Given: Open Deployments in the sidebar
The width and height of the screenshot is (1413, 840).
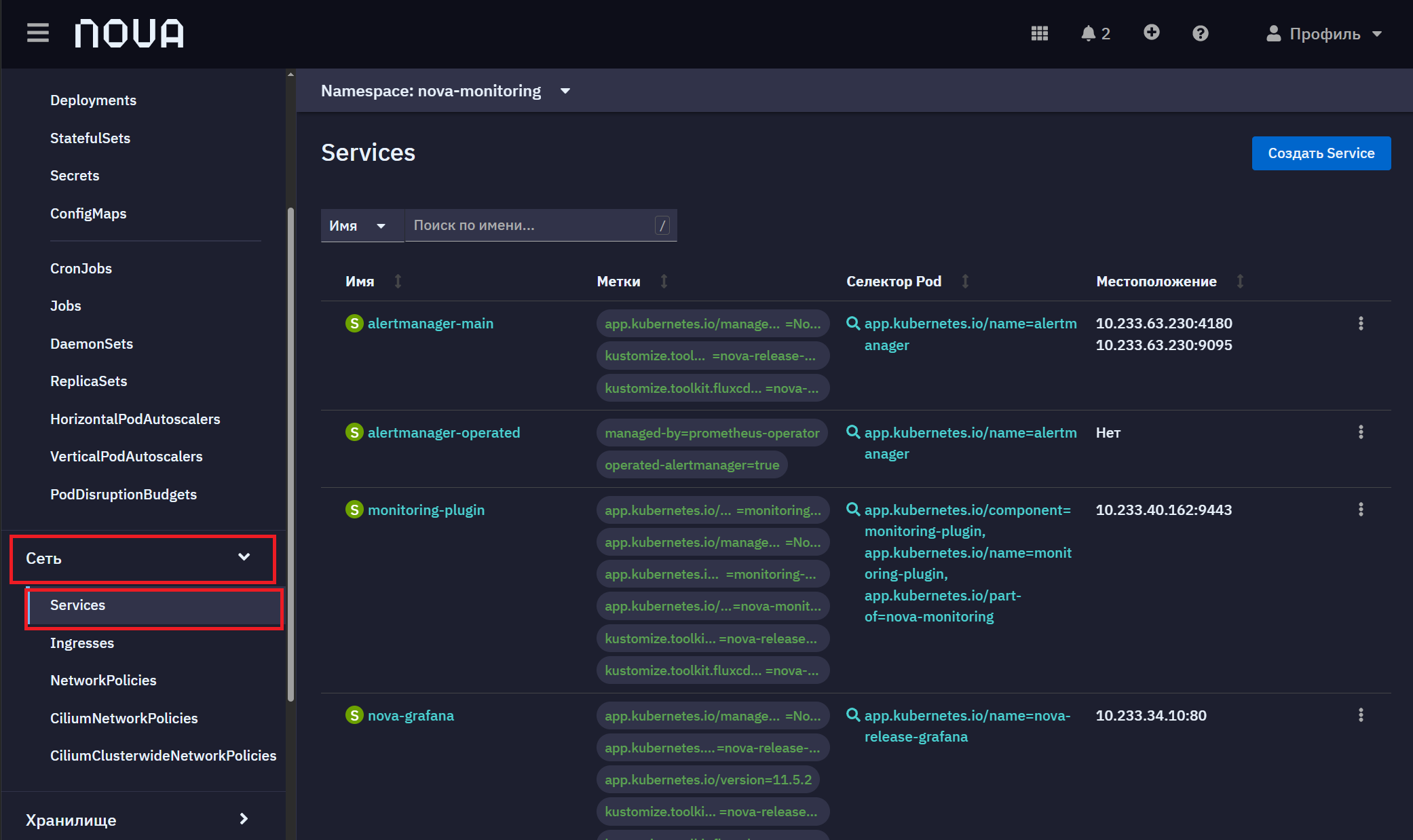Looking at the screenshot, I should [x=93, y=100].
